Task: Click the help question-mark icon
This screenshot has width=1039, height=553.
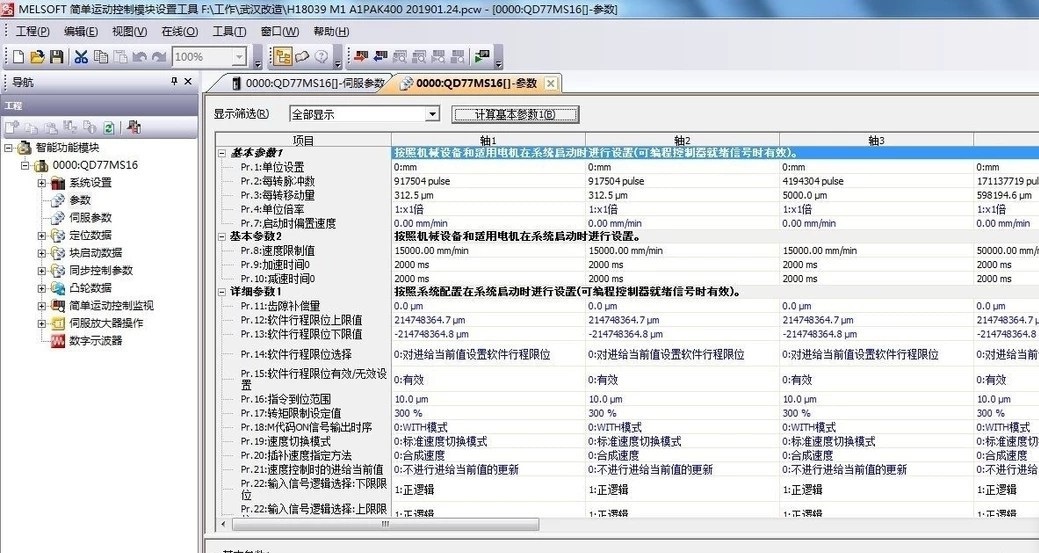Action: pos(321,57)
